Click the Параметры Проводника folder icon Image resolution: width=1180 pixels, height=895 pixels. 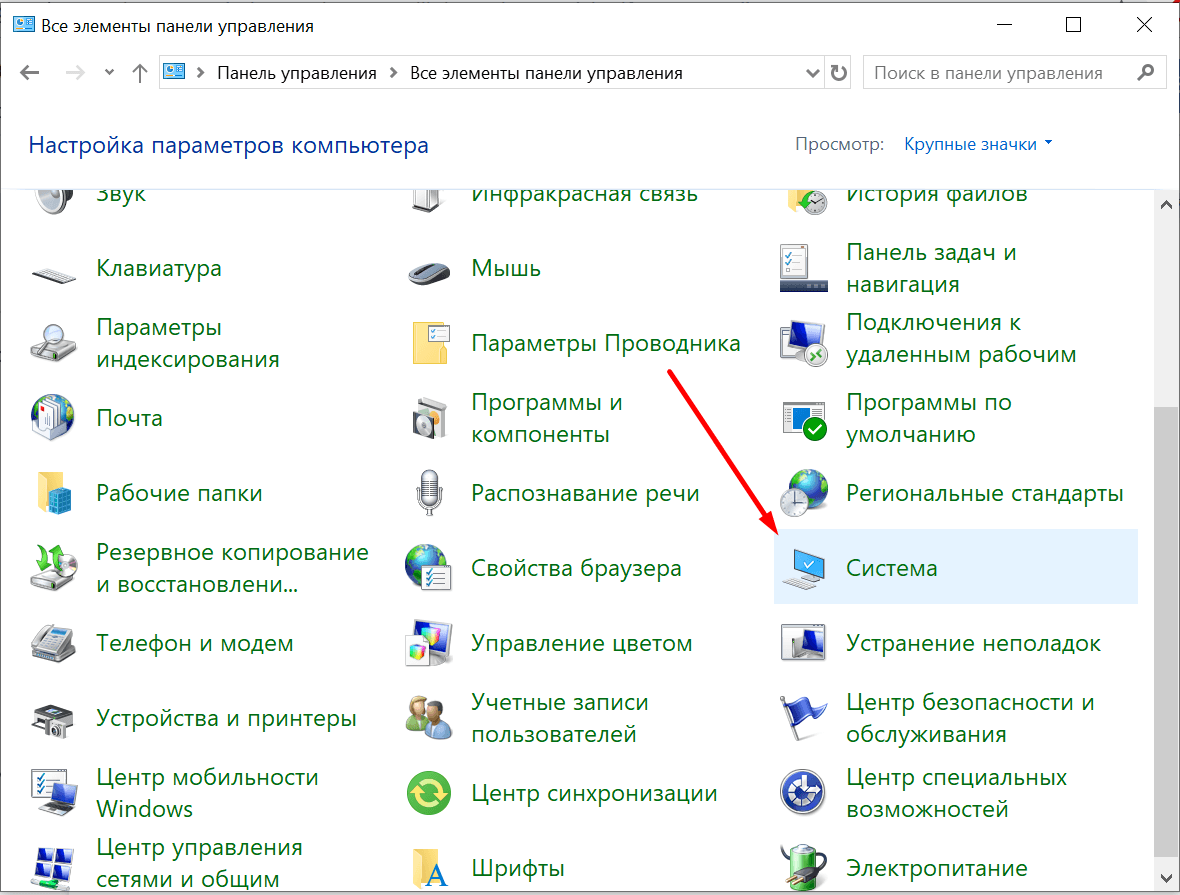tap(431, 342)
